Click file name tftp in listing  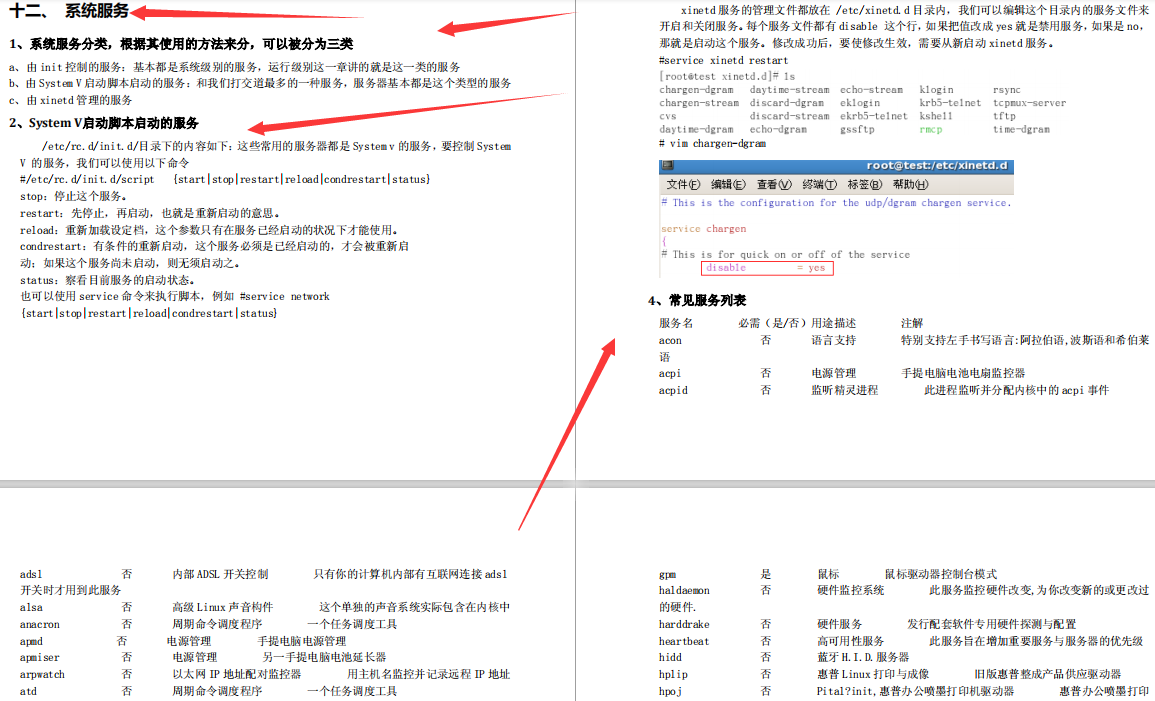point(1005,116)
